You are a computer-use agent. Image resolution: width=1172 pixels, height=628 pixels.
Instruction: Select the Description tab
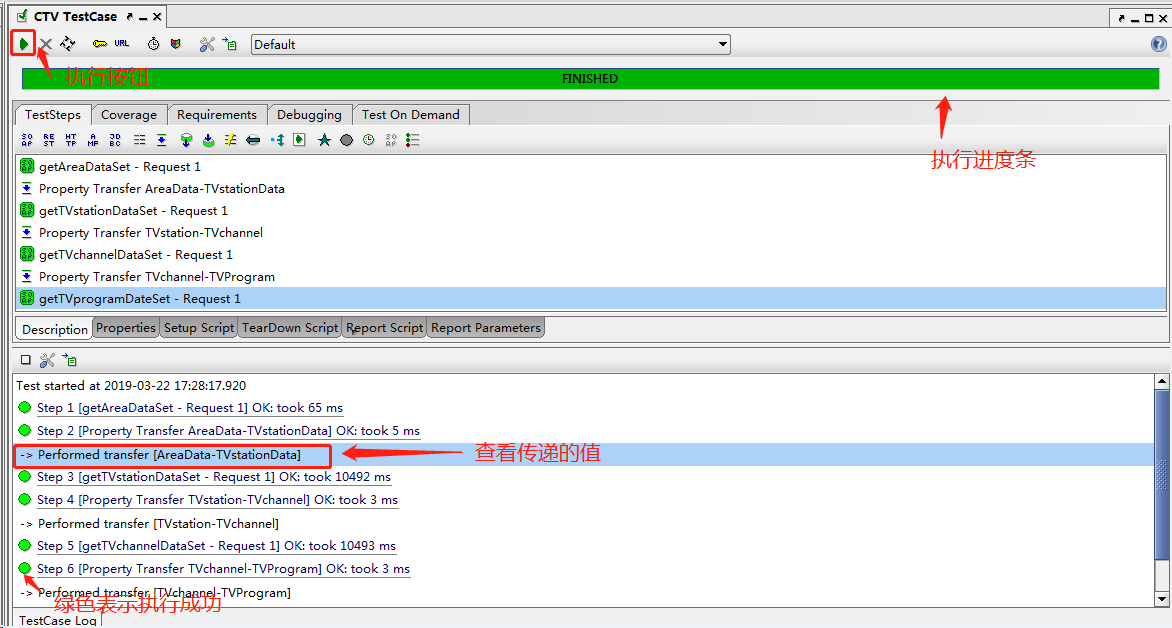55,329
